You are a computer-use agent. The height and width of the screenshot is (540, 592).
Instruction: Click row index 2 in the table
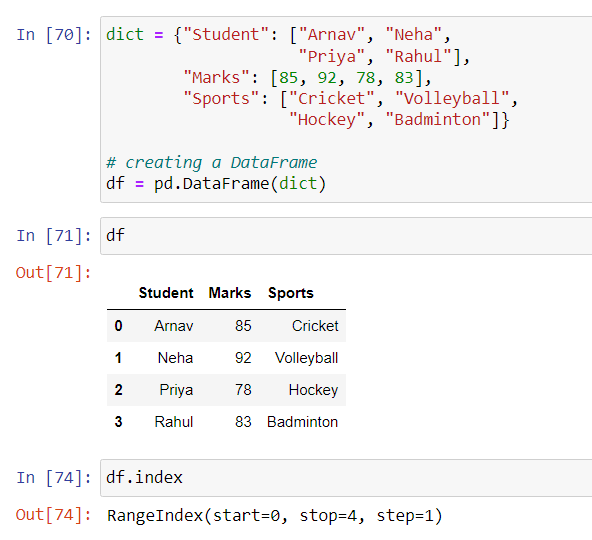119,390
